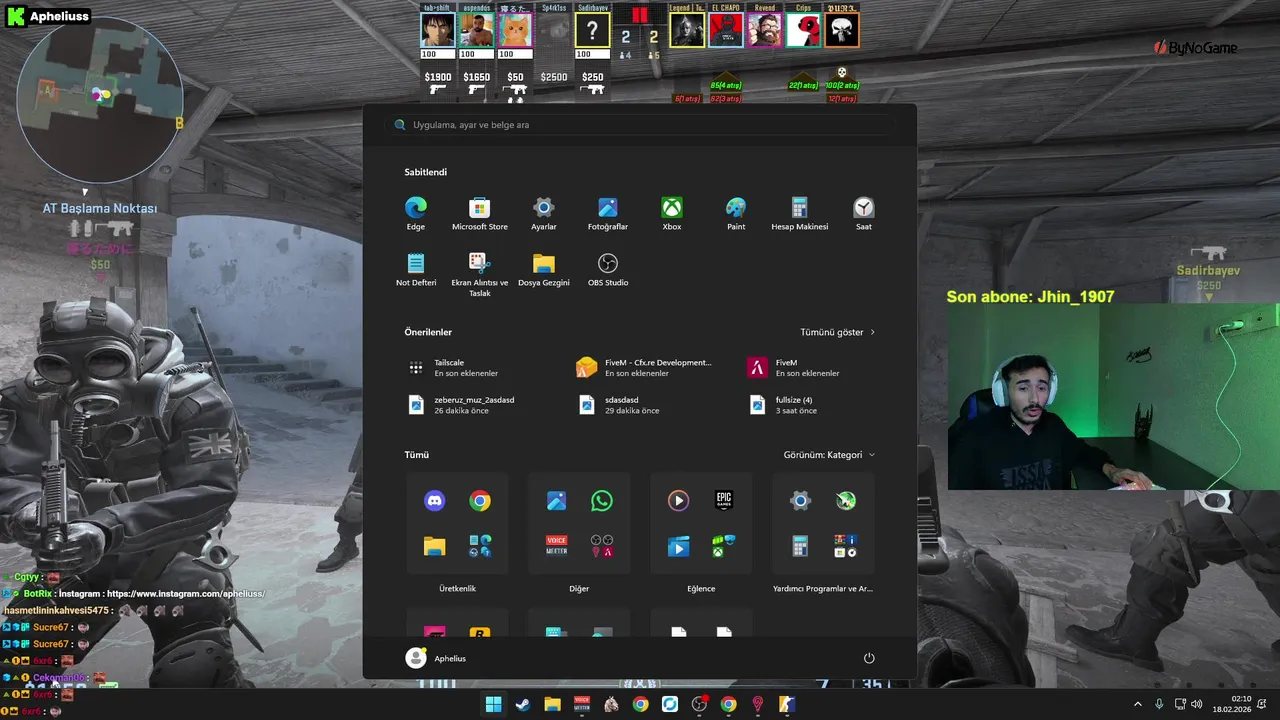Open Hesap Makinesi calculator
Image resolution: width=1280 pixels, height=720 pixels.
click(x=800, y=213)
